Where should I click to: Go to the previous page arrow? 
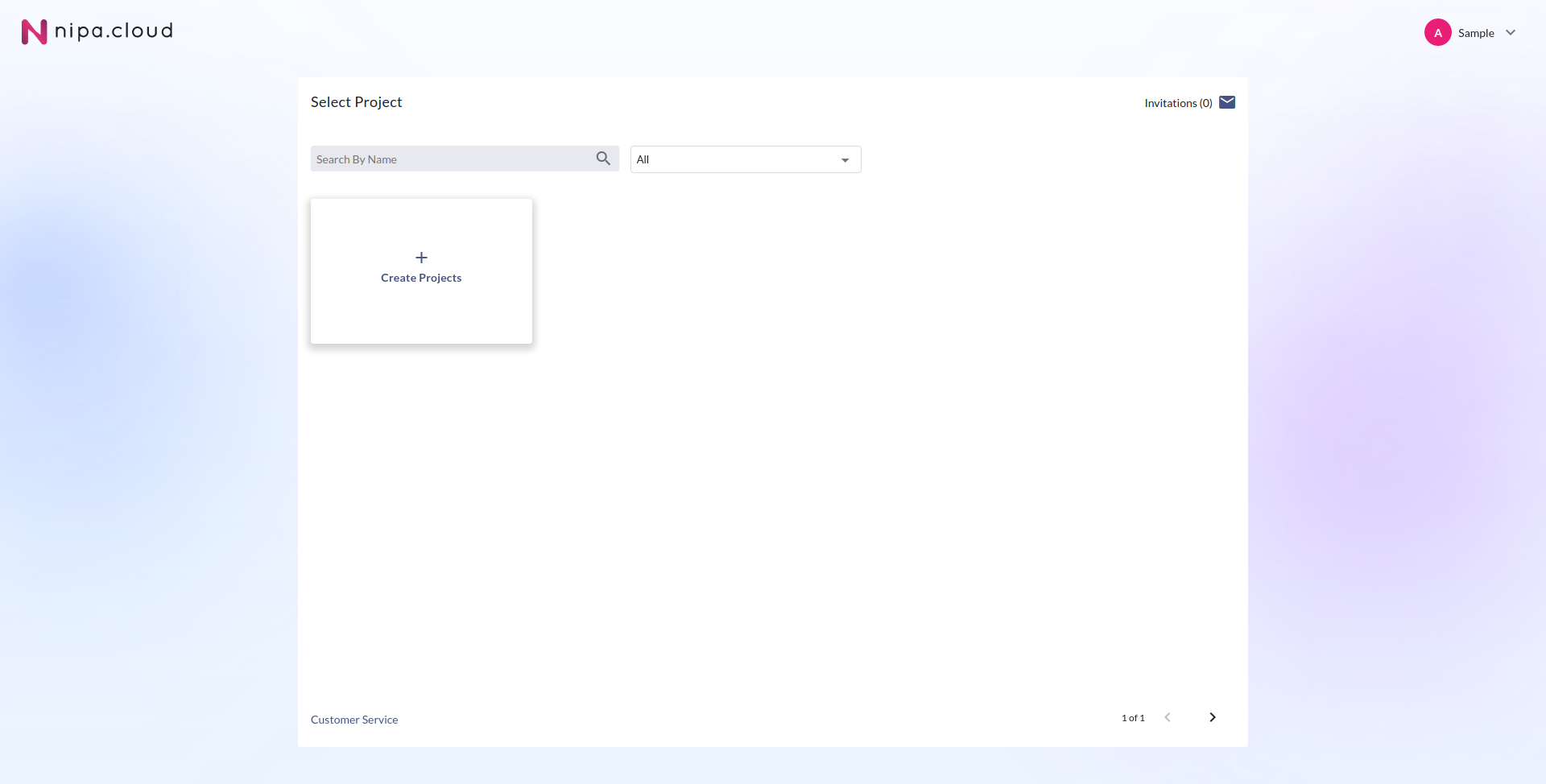click(1168, 717)
